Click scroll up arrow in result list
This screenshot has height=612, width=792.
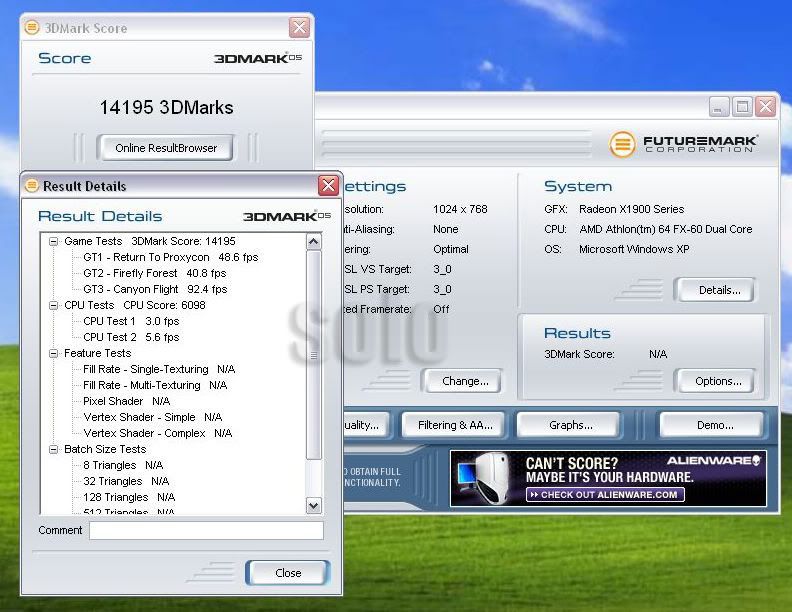314,242
